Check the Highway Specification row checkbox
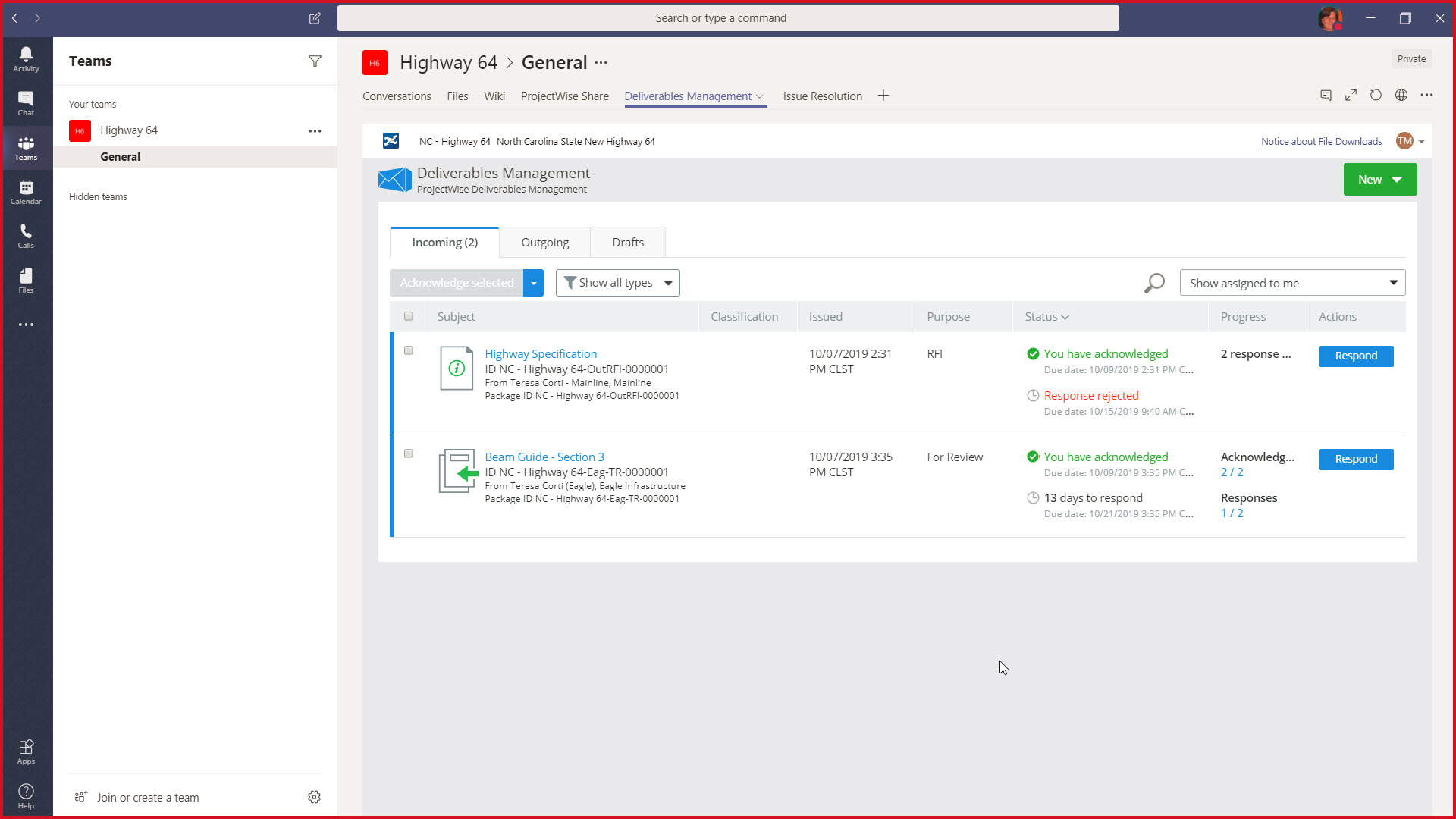The image size is (1456, 819). point(409,350)
